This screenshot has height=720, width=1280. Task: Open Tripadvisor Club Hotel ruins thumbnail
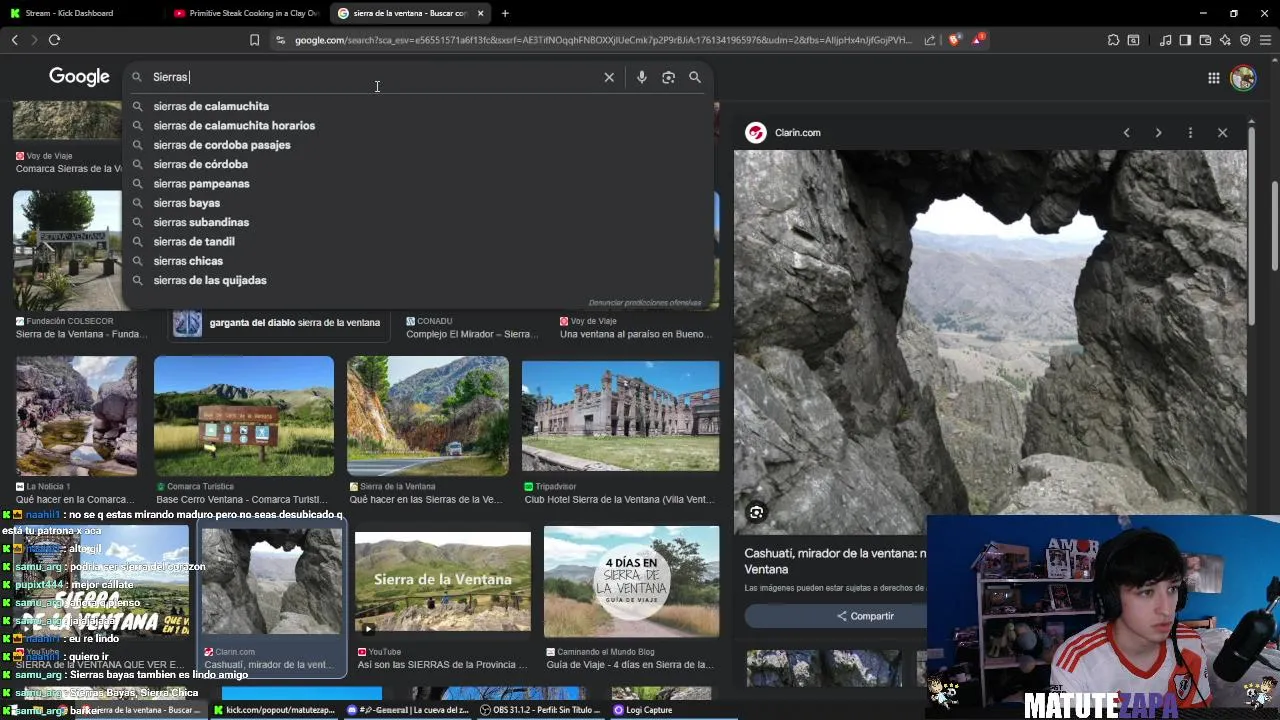(x=620, y=415)
